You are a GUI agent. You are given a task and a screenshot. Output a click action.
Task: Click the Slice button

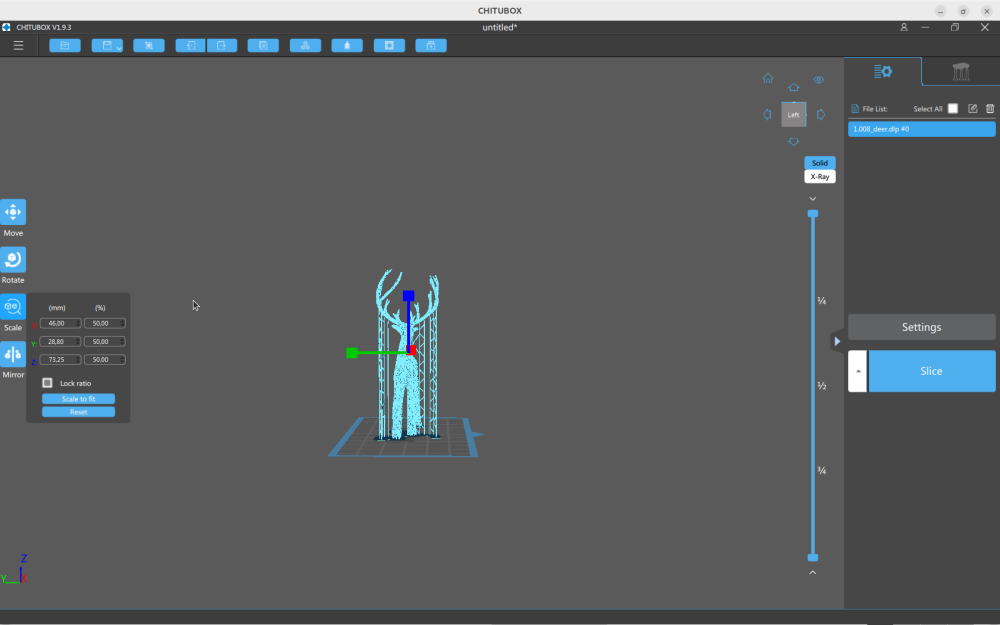[x=932, y=371]
